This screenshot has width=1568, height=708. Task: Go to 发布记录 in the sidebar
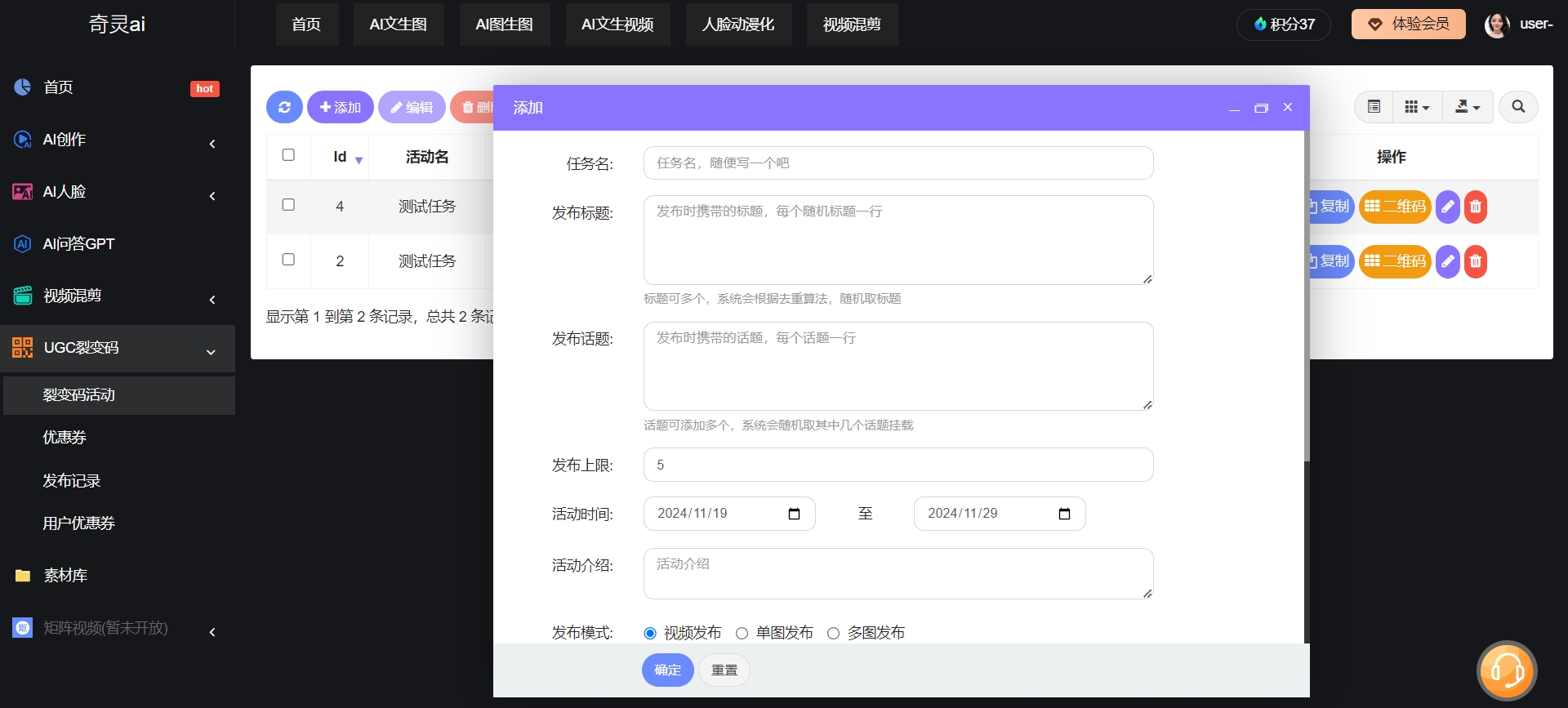(x=72, y=481)
